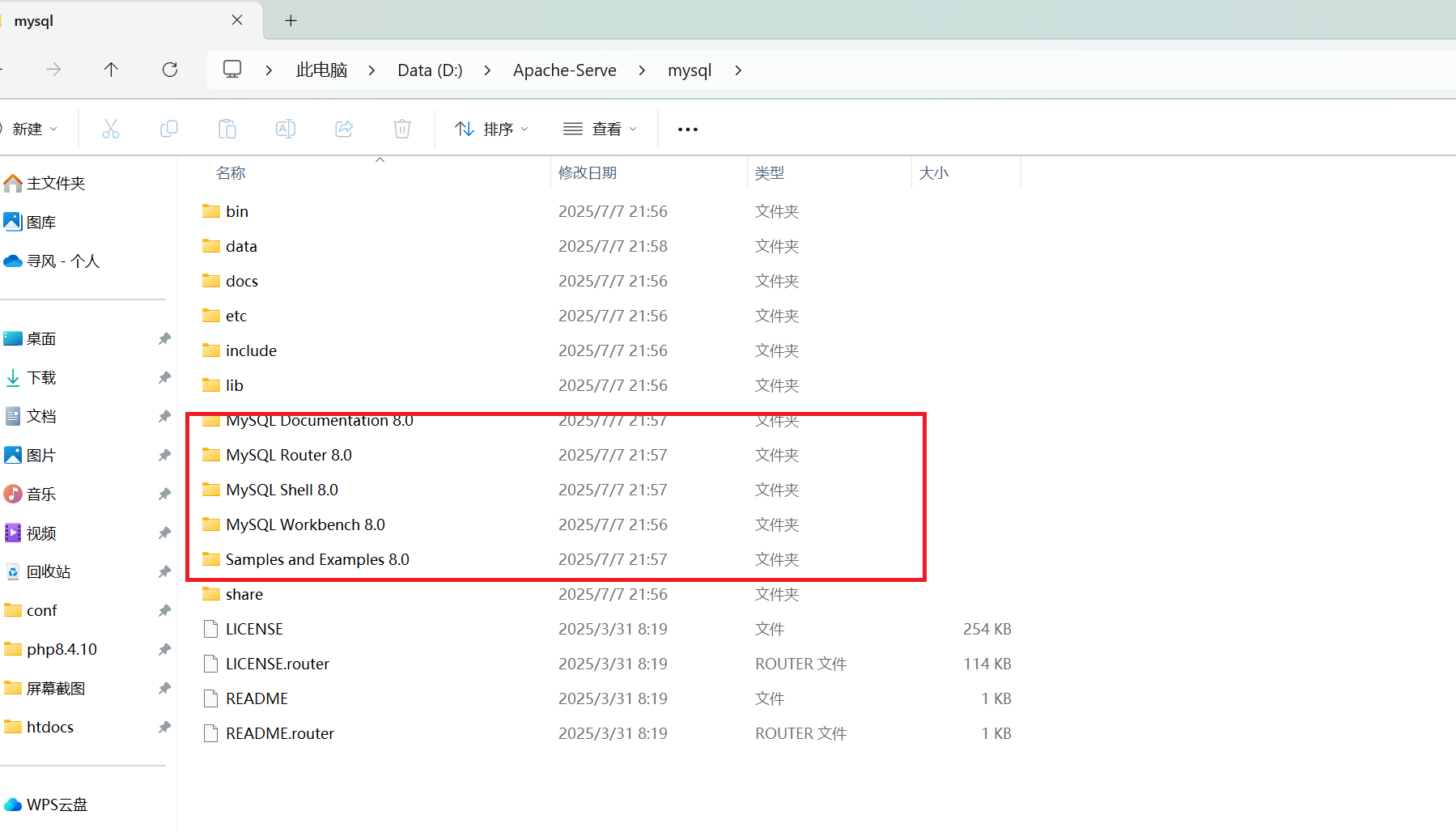1456x832 pixels.
Task: Click the up arrow to go to Apache-Serve
Action: [x=111, y=70]
